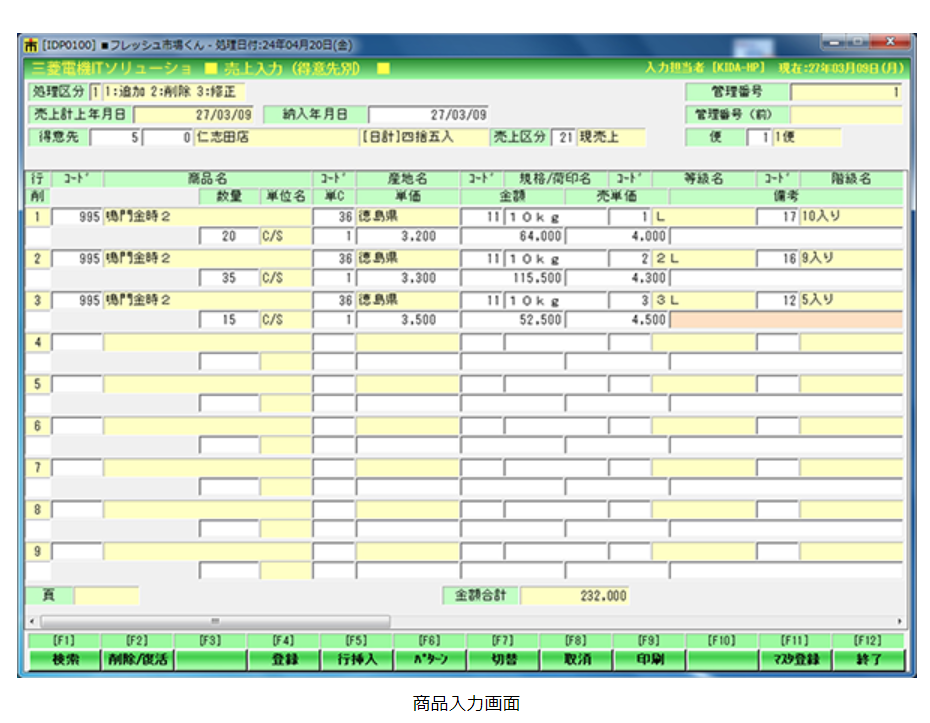Click the 納入年月日 delivery date field
This screenshot has width=930, height=723.
click(x=428, y=115)
